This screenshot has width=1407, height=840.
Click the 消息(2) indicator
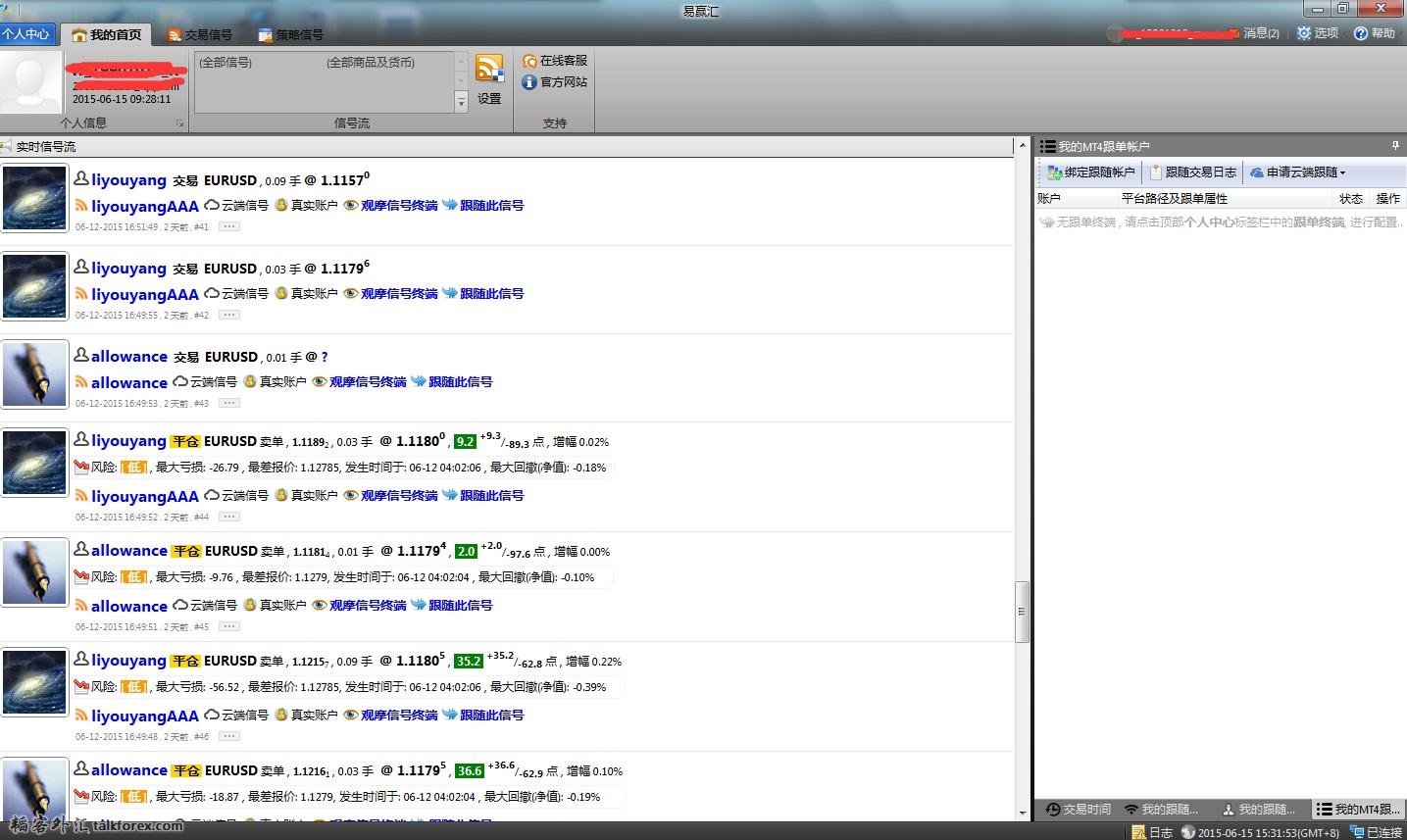pyautogui.click(x=1261, y=33)
